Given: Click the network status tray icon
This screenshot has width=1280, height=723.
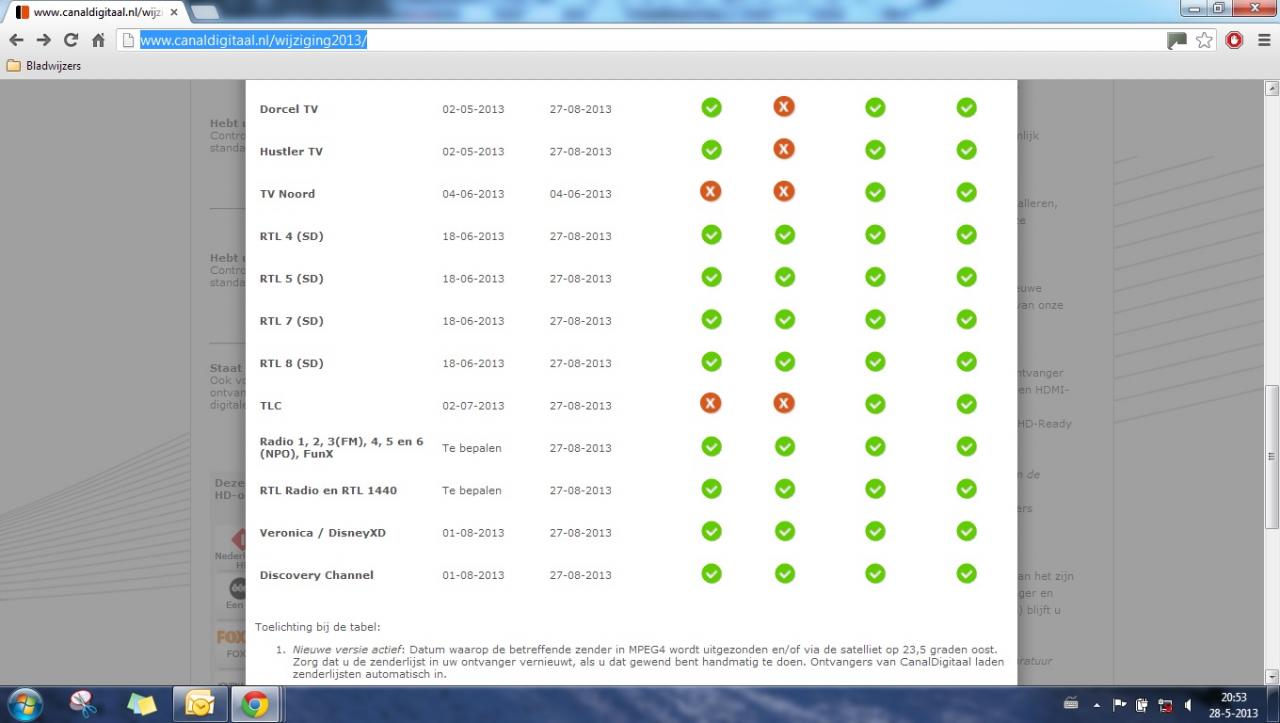Looking at the screenshot, I should coord(1165,705).
